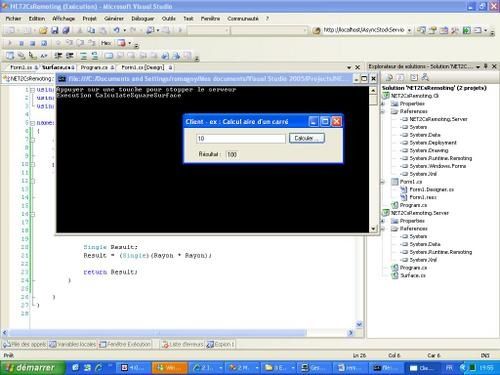
Task: Click the Calculer button
Action: pyautogui.click(x=307, y=138)
